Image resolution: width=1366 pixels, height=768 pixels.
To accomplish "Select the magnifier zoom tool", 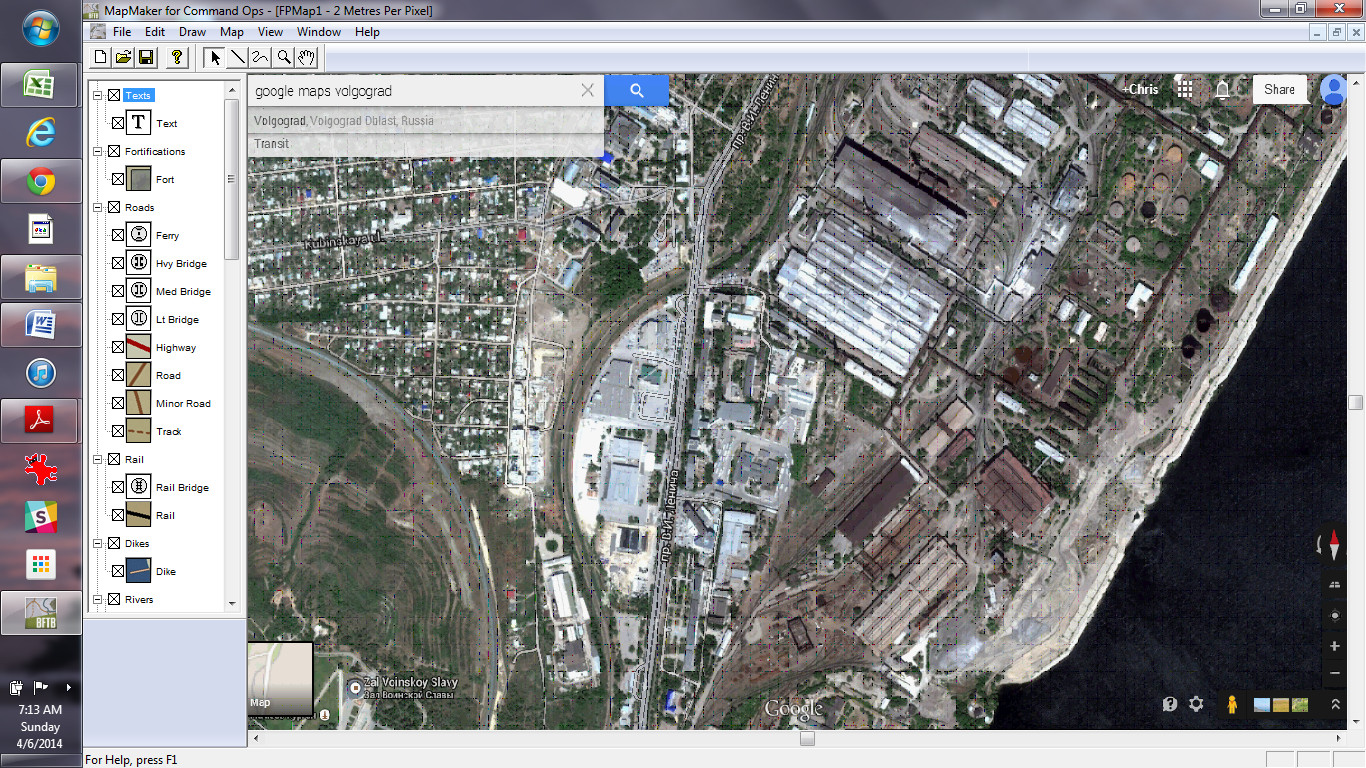I will [x=284, y=57].
